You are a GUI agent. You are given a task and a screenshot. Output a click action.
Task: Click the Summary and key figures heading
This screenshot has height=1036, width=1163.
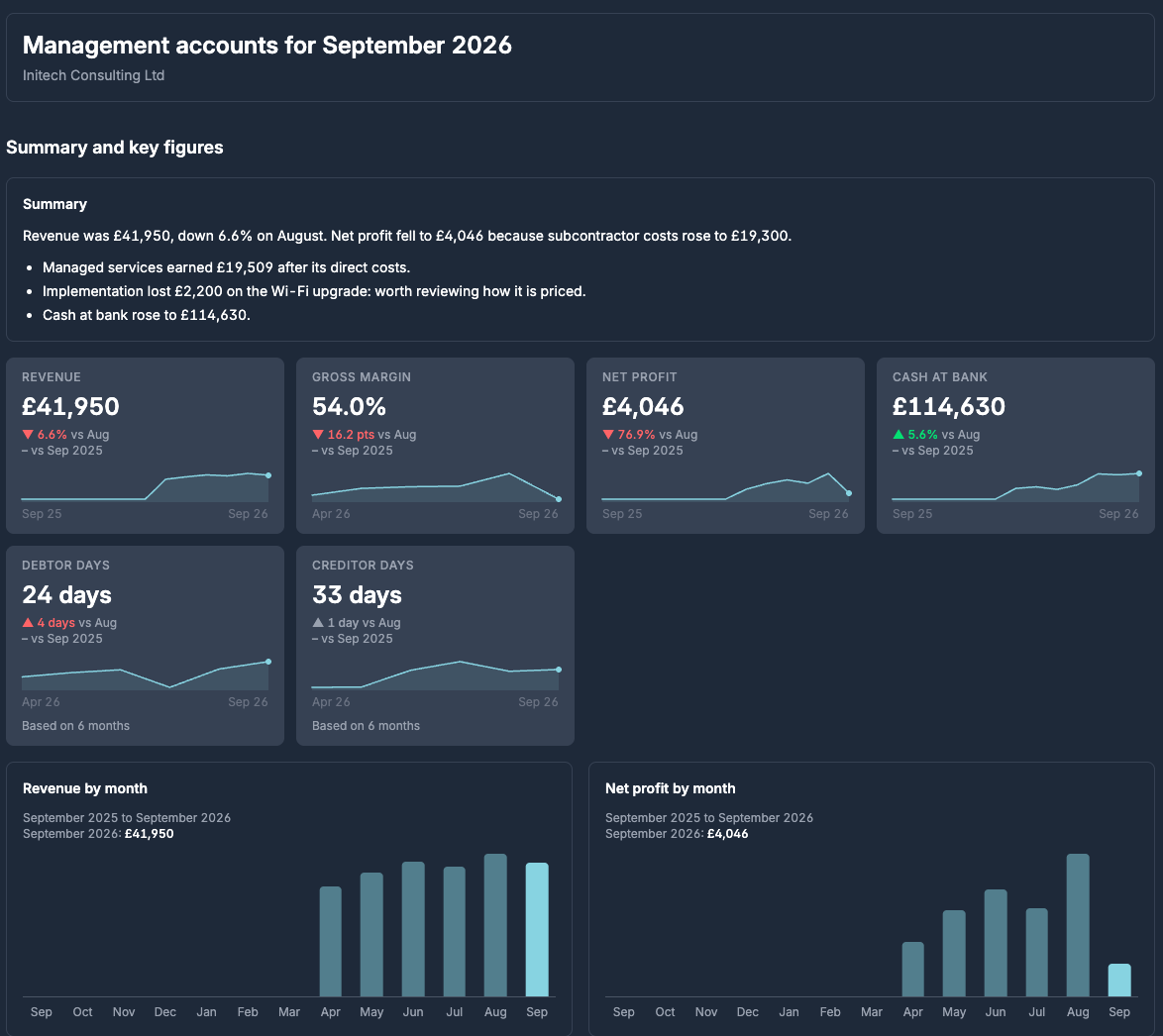click(114, 148)
